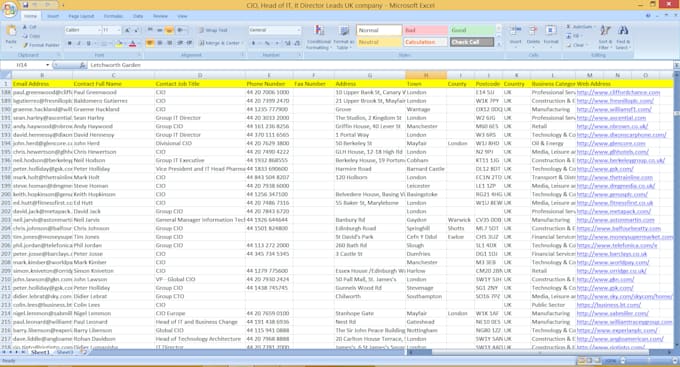The height and width of the screenshot is (367, 680).
Task: Decrease font size with Shrink Font icon
Action: (137, 30)
